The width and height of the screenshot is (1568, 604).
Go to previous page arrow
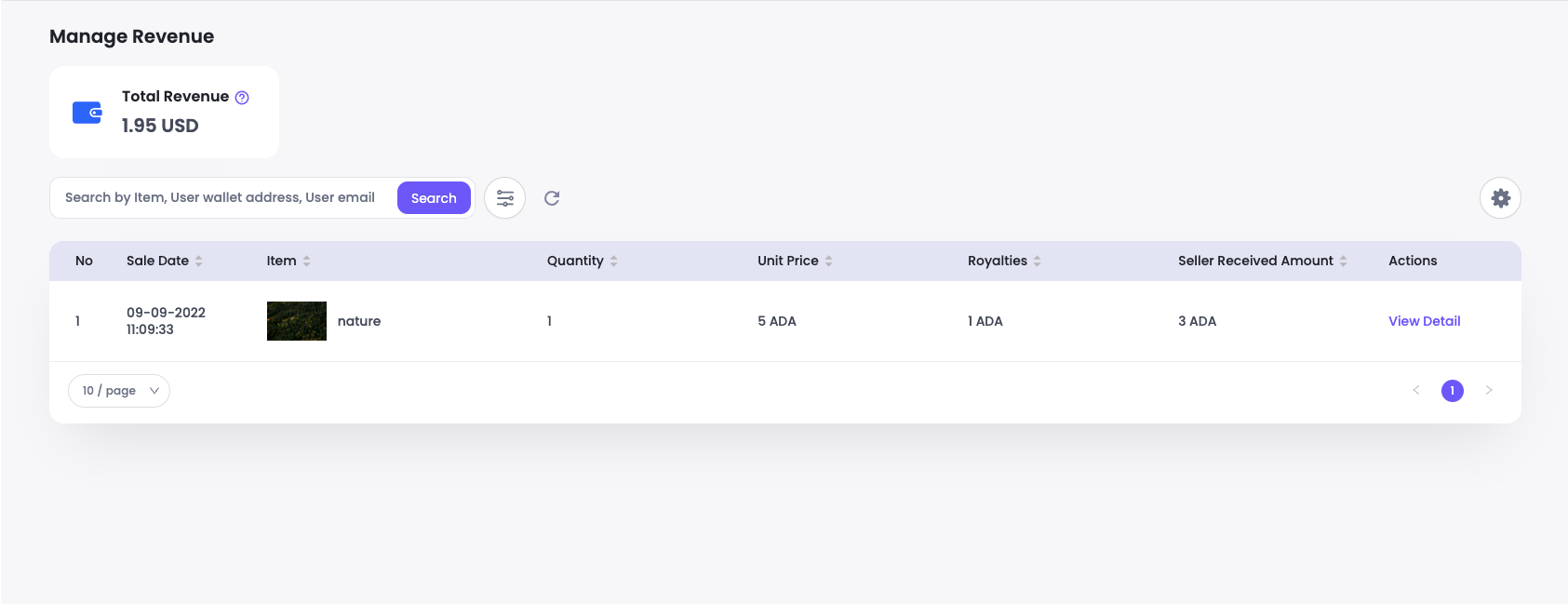1416,391
